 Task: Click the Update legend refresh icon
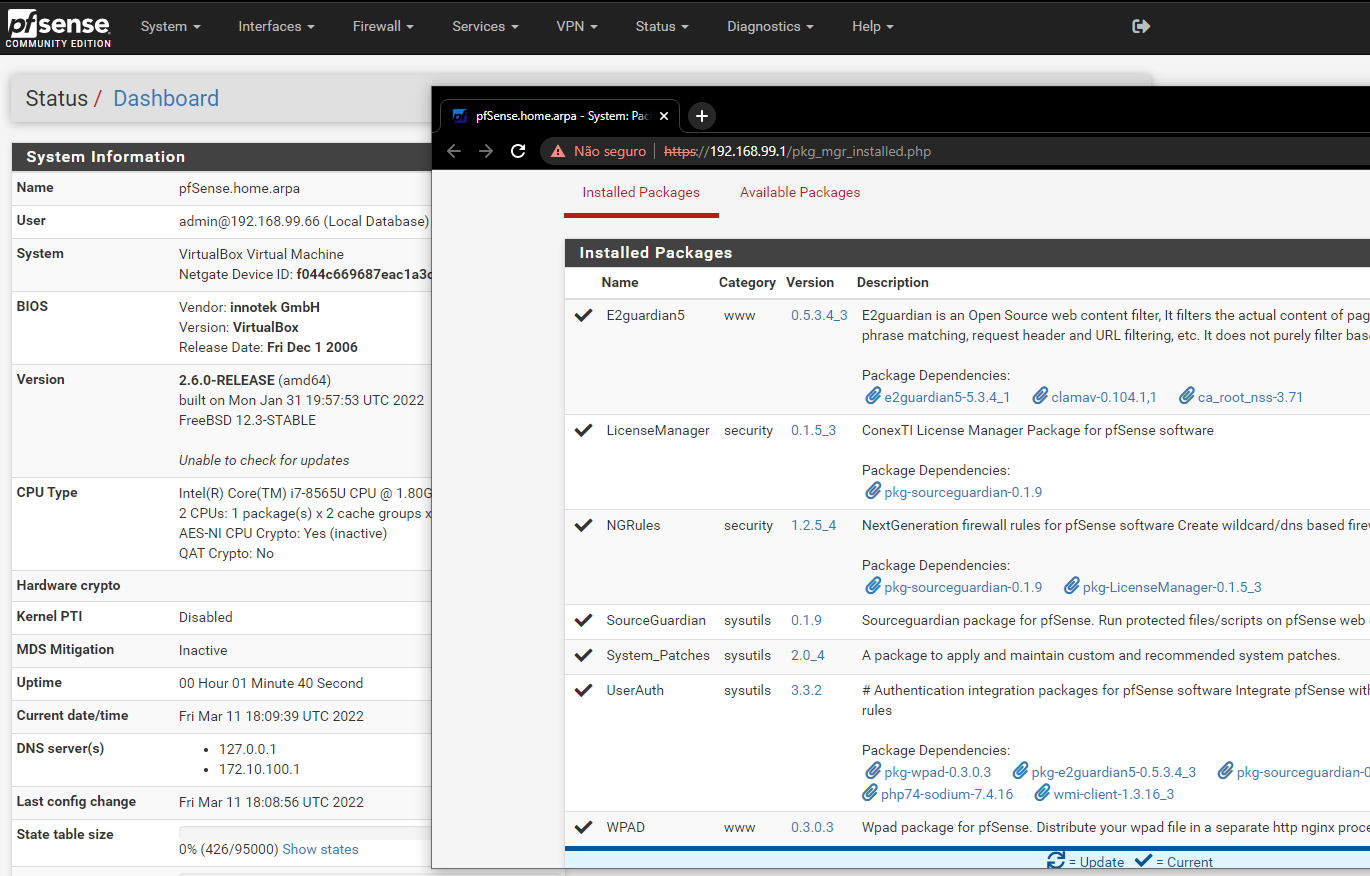point(1056,860)
